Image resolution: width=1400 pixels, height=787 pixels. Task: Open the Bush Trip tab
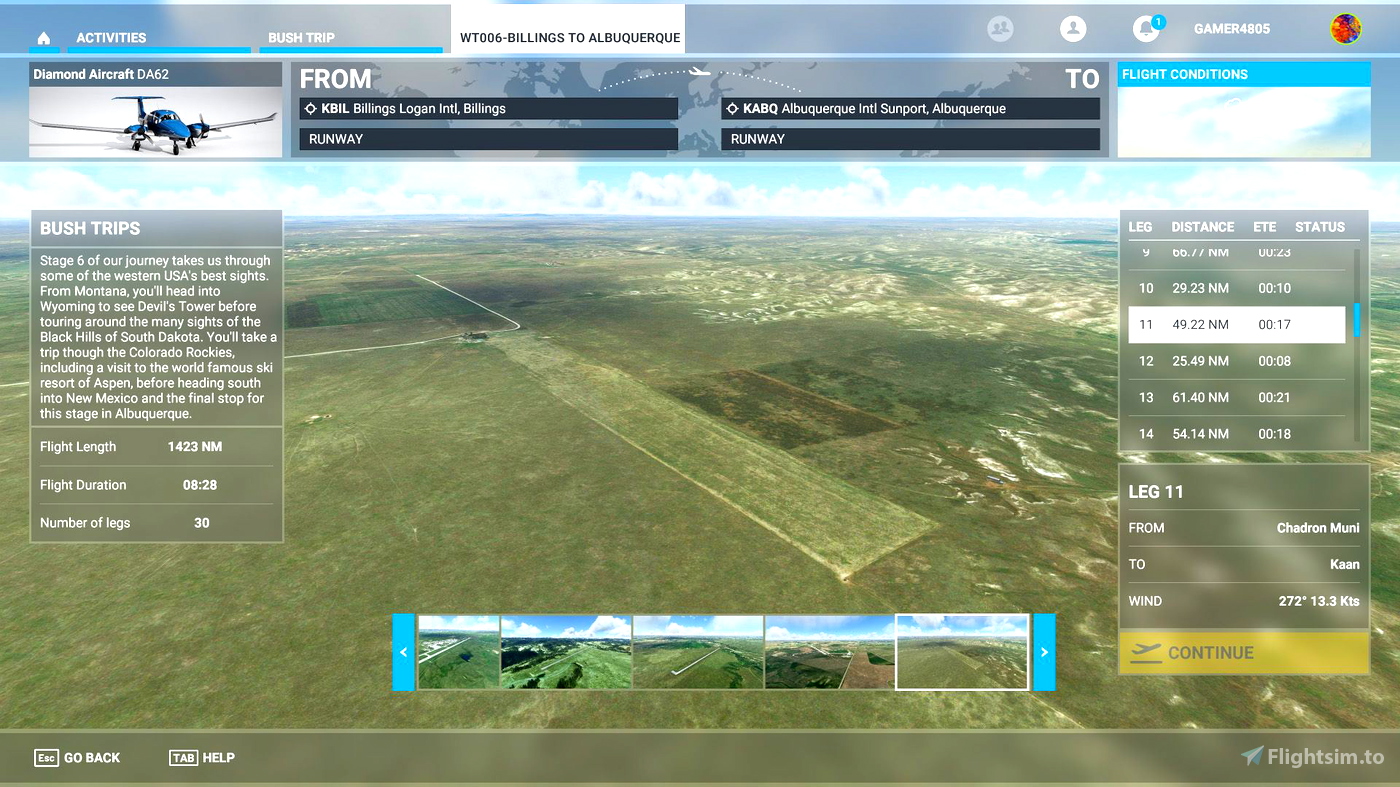pos(301,38)
